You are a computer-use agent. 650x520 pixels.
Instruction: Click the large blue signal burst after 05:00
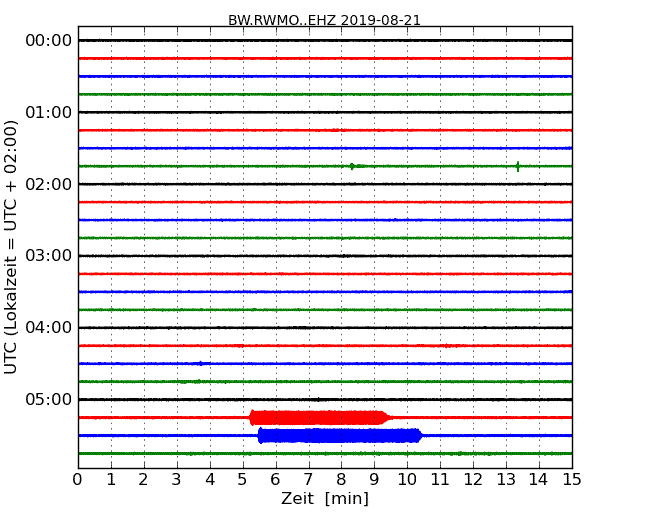tap(340, 435)
